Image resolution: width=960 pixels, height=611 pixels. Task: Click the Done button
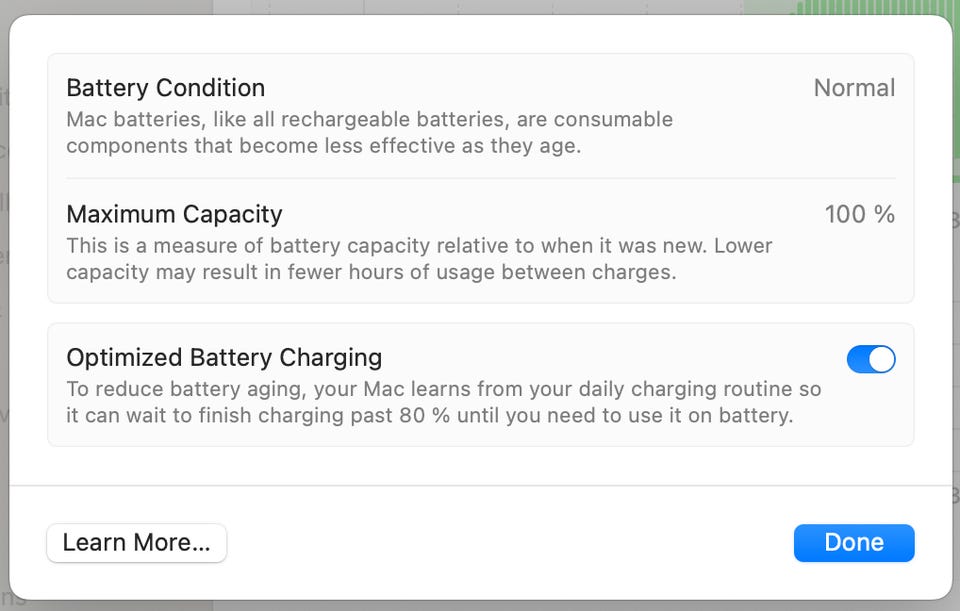tap(853, 543)
